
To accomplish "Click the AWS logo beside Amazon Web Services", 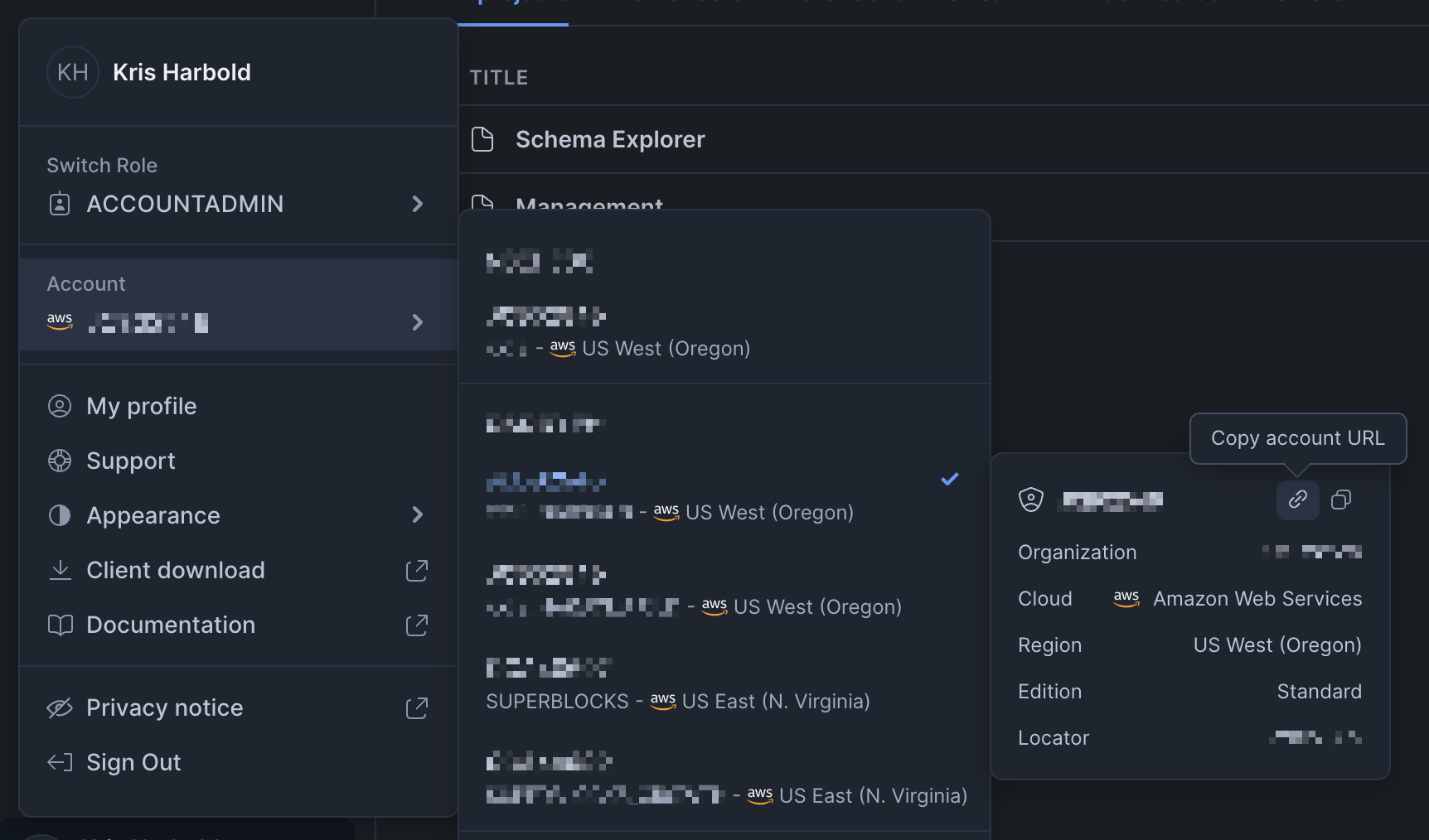I will tap(1126, 598).
